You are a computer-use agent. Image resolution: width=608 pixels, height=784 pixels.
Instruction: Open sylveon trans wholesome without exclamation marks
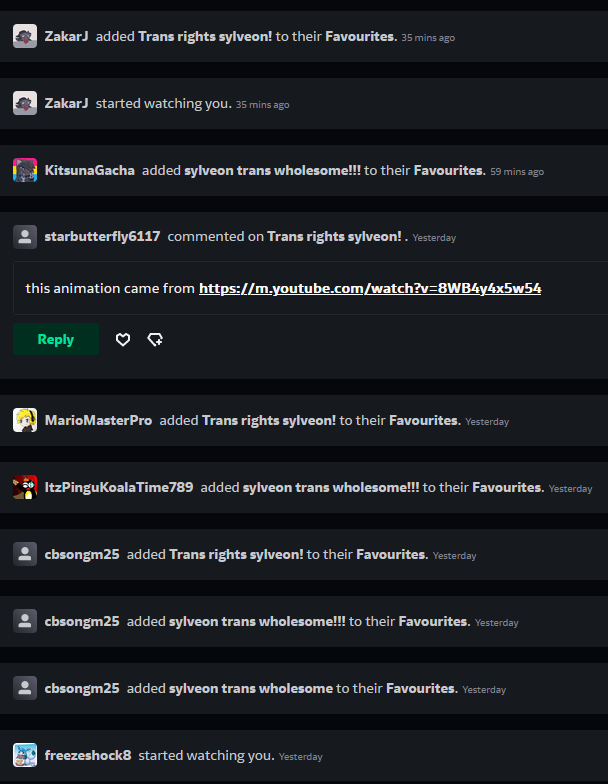(251, 688)
